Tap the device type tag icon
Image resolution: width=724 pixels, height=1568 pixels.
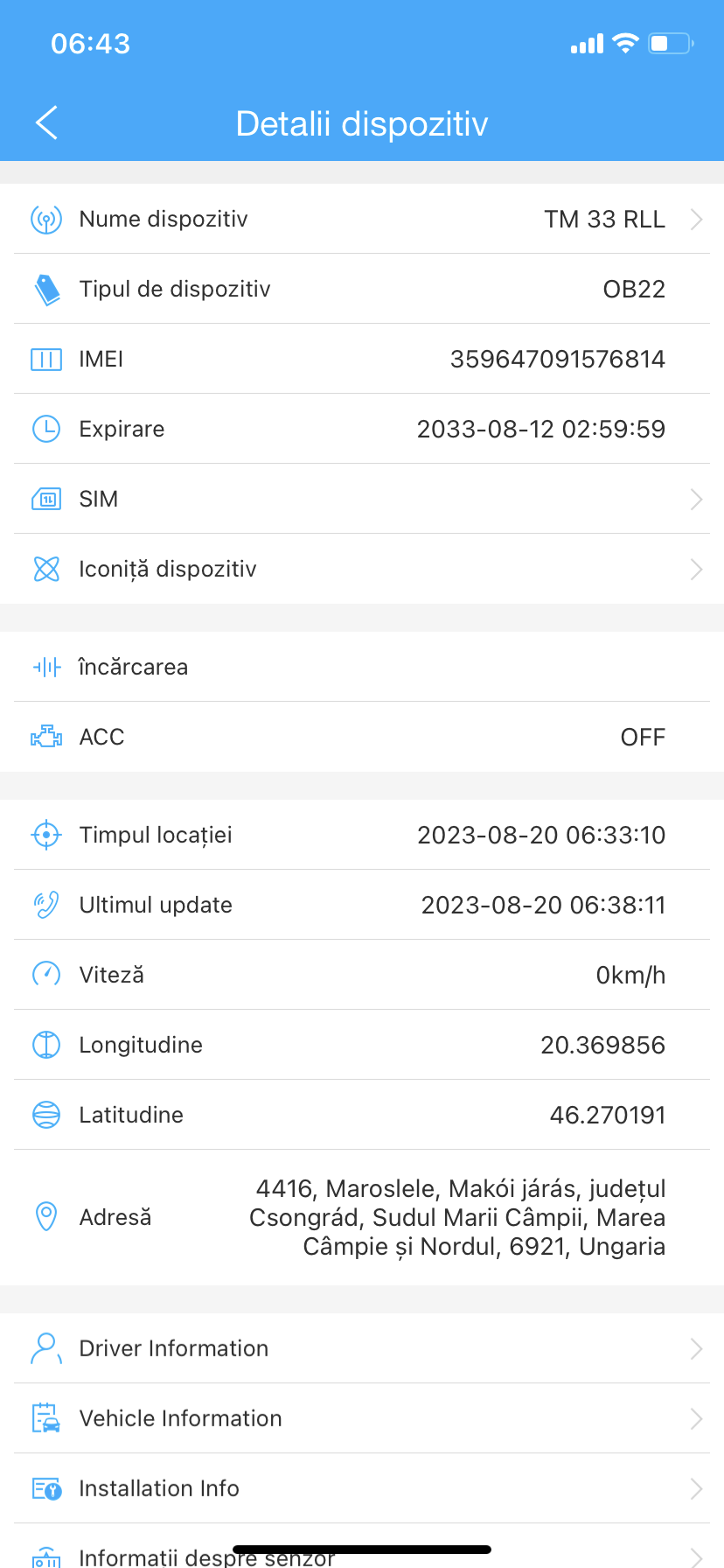(46, 289)
